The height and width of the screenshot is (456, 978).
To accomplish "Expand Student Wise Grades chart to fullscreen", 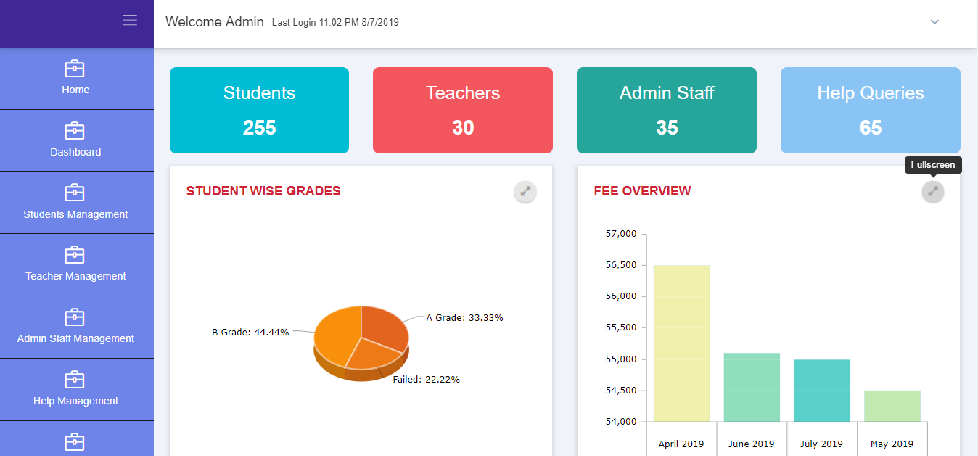I will tap(525, 192).
